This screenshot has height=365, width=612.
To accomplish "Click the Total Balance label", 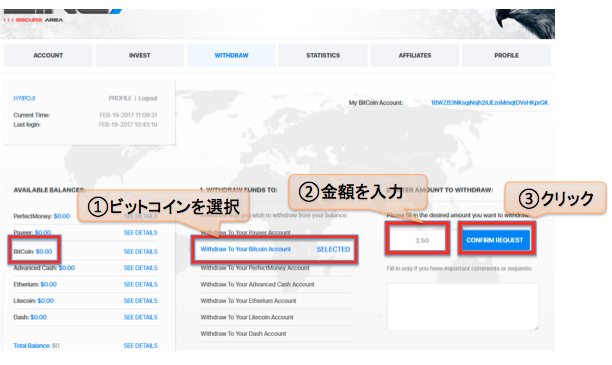I will point(32,345).
